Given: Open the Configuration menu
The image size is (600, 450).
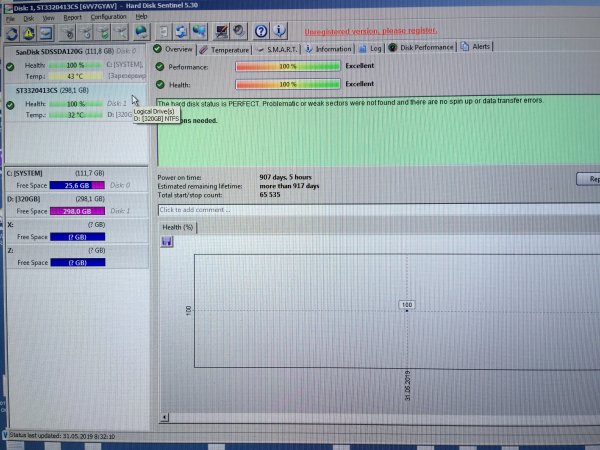Looking at the screenshot, I should (108, 17).
